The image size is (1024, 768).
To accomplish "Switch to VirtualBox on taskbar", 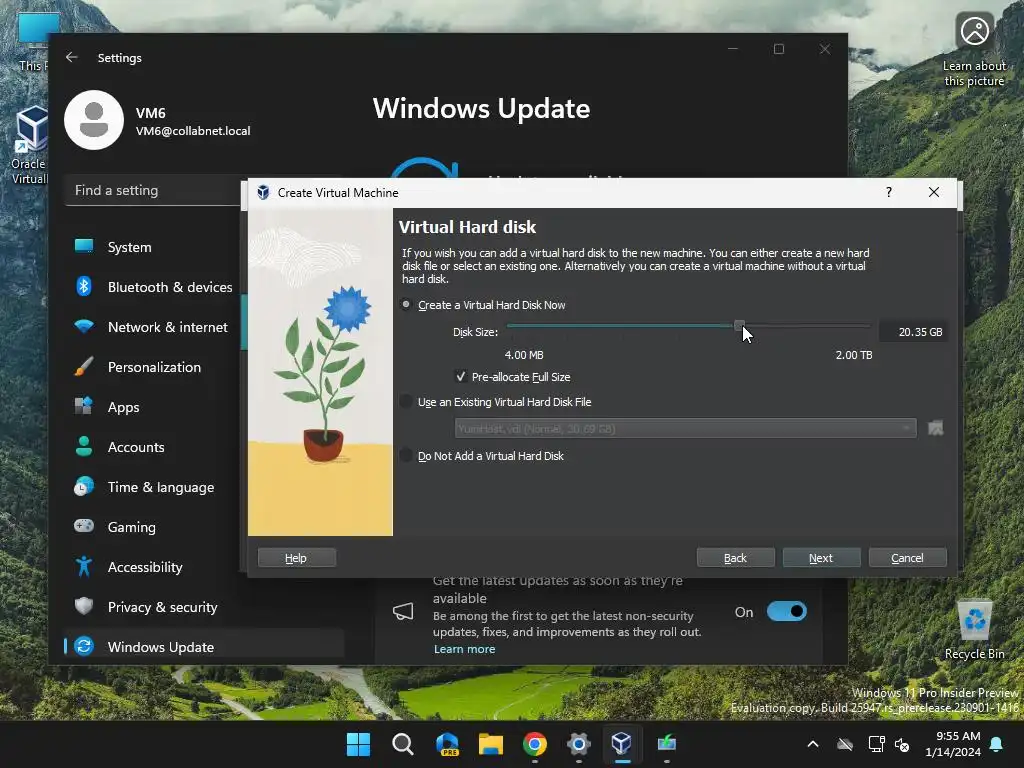I will tap(622, 744).
